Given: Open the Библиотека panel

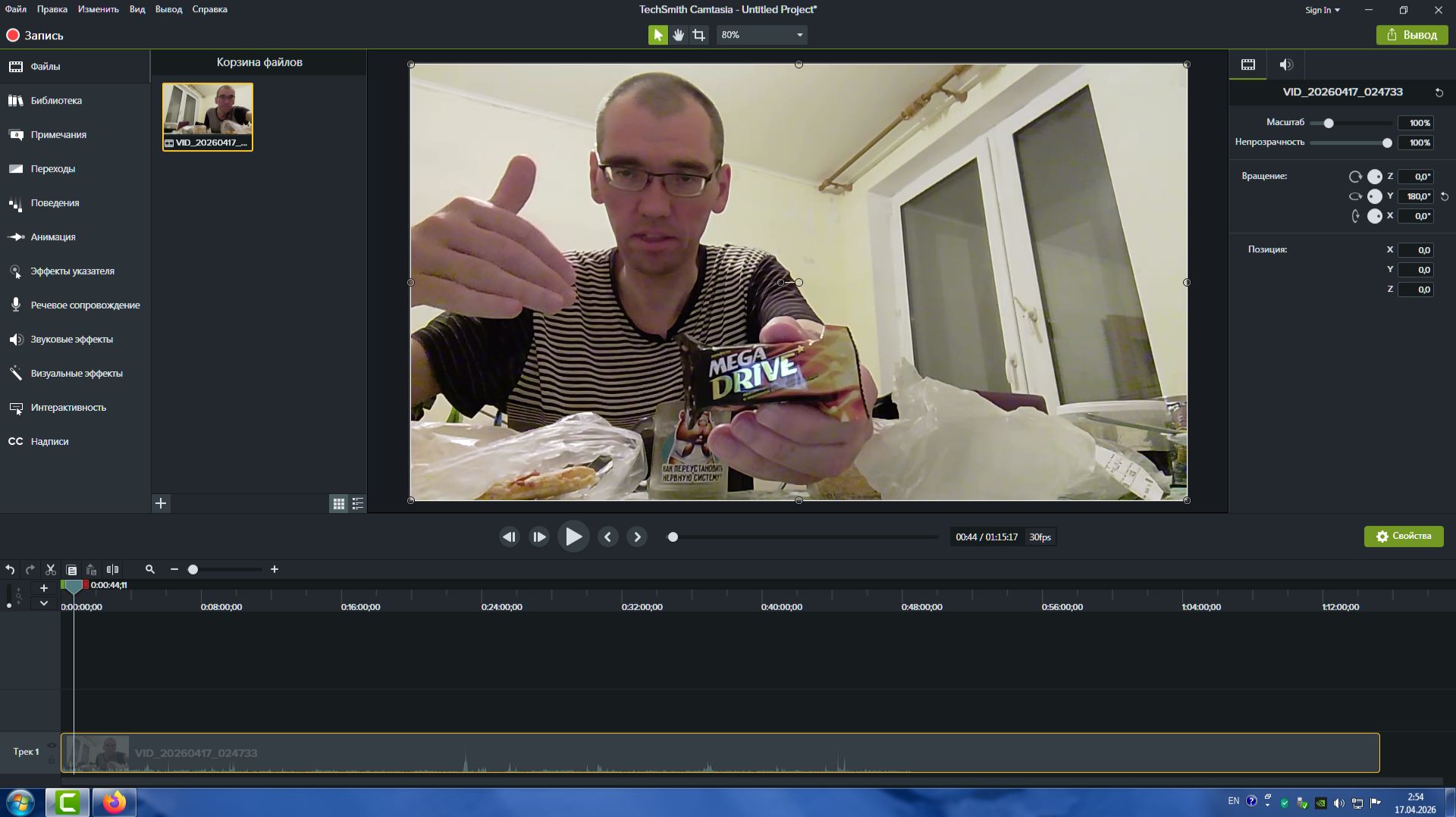Looking at the screenshot, I should [x=75, y=101].
